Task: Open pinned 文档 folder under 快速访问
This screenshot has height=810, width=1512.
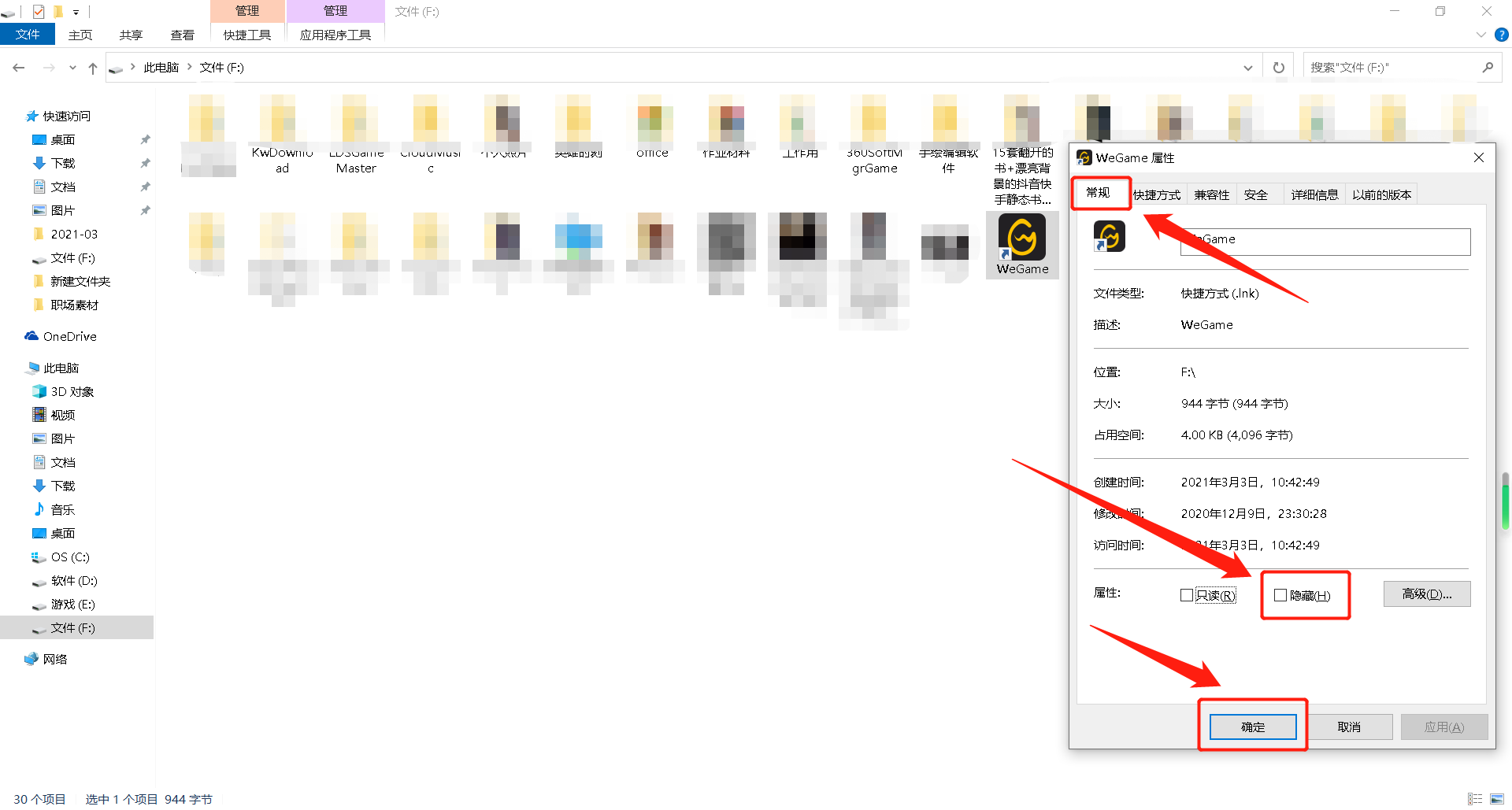Action: pyautogui.click(x=63, y=187)
